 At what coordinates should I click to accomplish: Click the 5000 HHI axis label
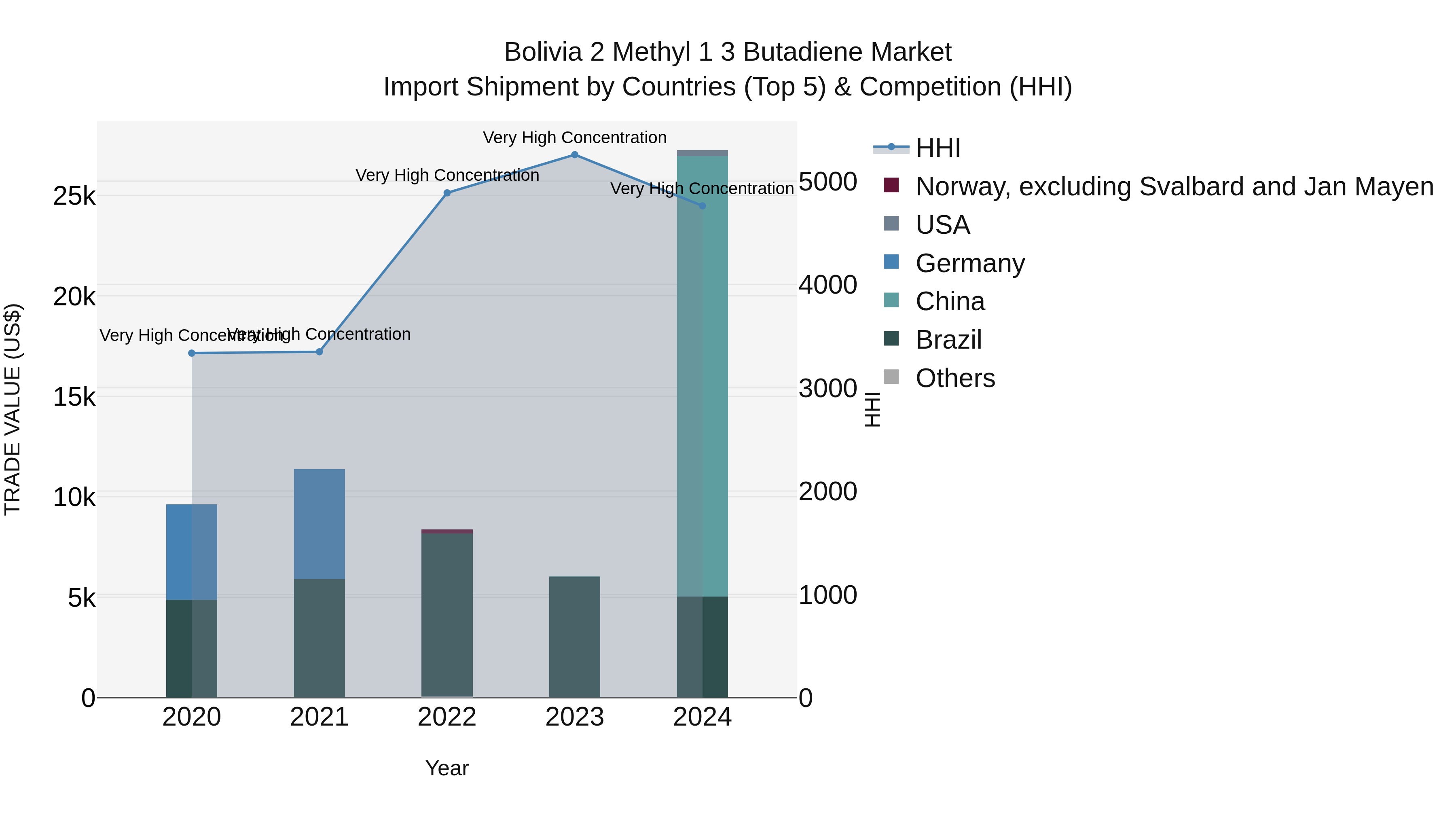point(828,182)
